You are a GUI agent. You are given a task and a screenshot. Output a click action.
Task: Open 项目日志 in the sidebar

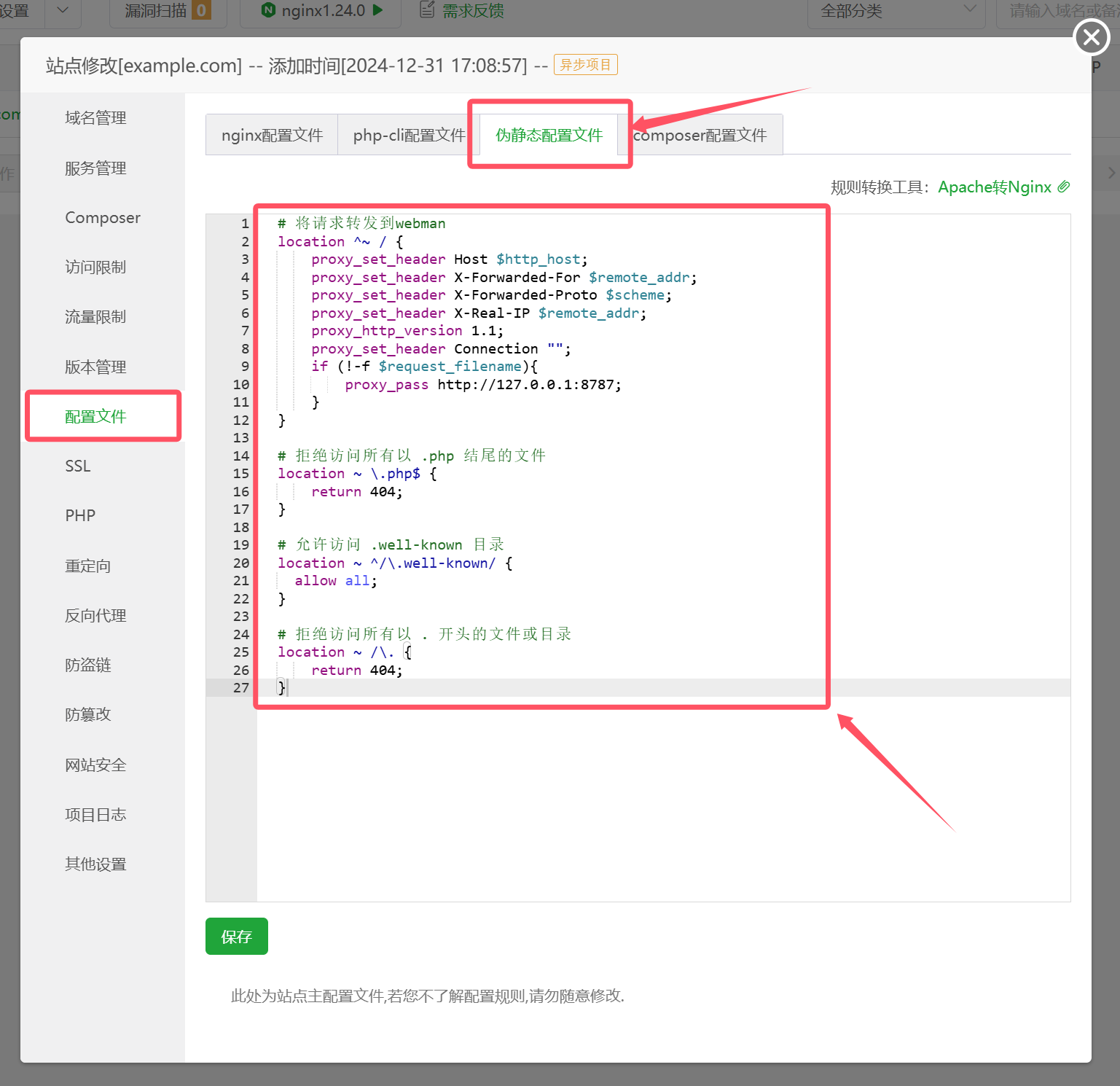click(x=95, y=815)
